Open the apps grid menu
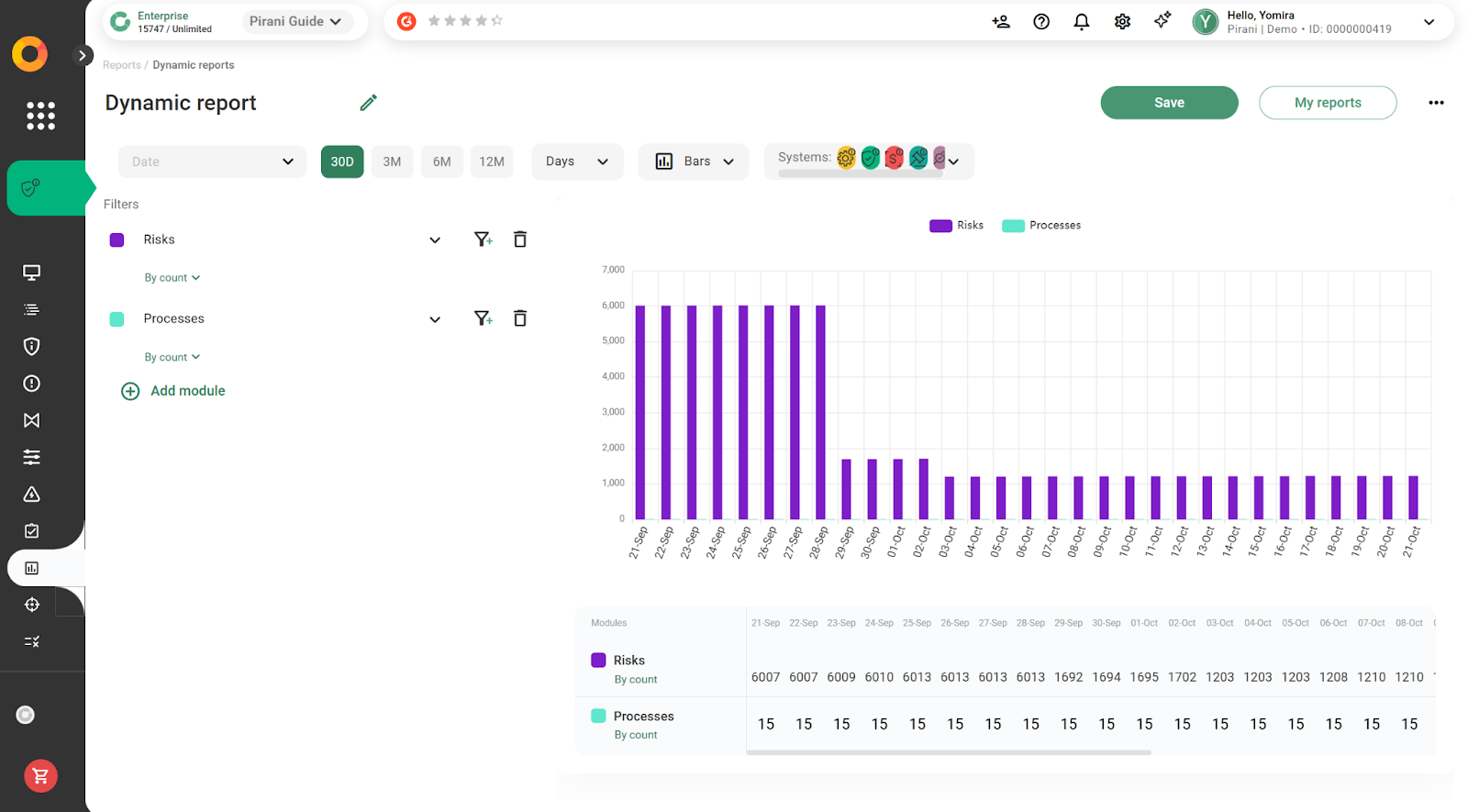Image resolution: width=1468 pixels, height=812 pixels. 40,116
